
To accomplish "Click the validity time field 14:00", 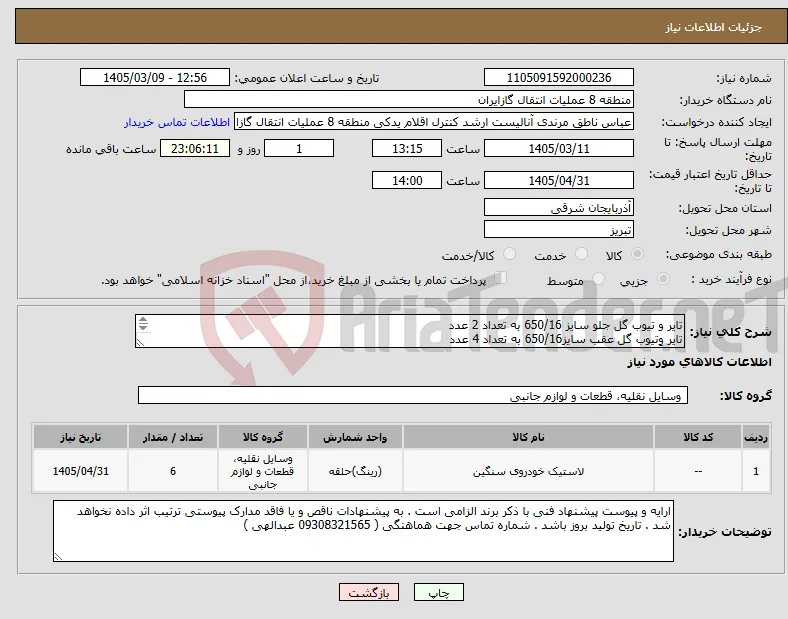I will (x=407, y=180).
